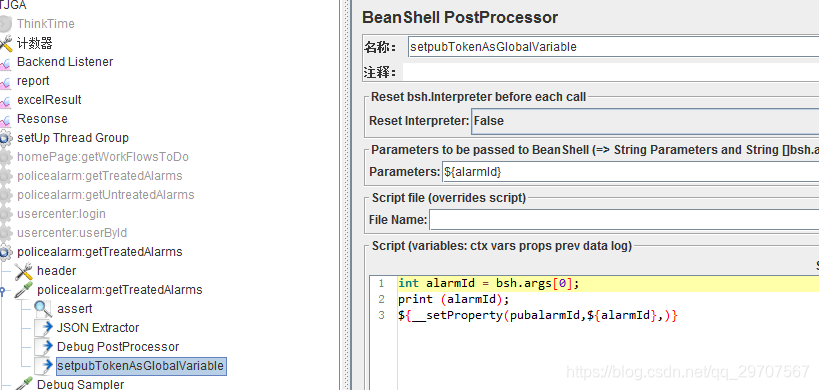The image size is (819, 390).
Task: Click the BeanShell PostProcessor title
Action: click(460, 17)
